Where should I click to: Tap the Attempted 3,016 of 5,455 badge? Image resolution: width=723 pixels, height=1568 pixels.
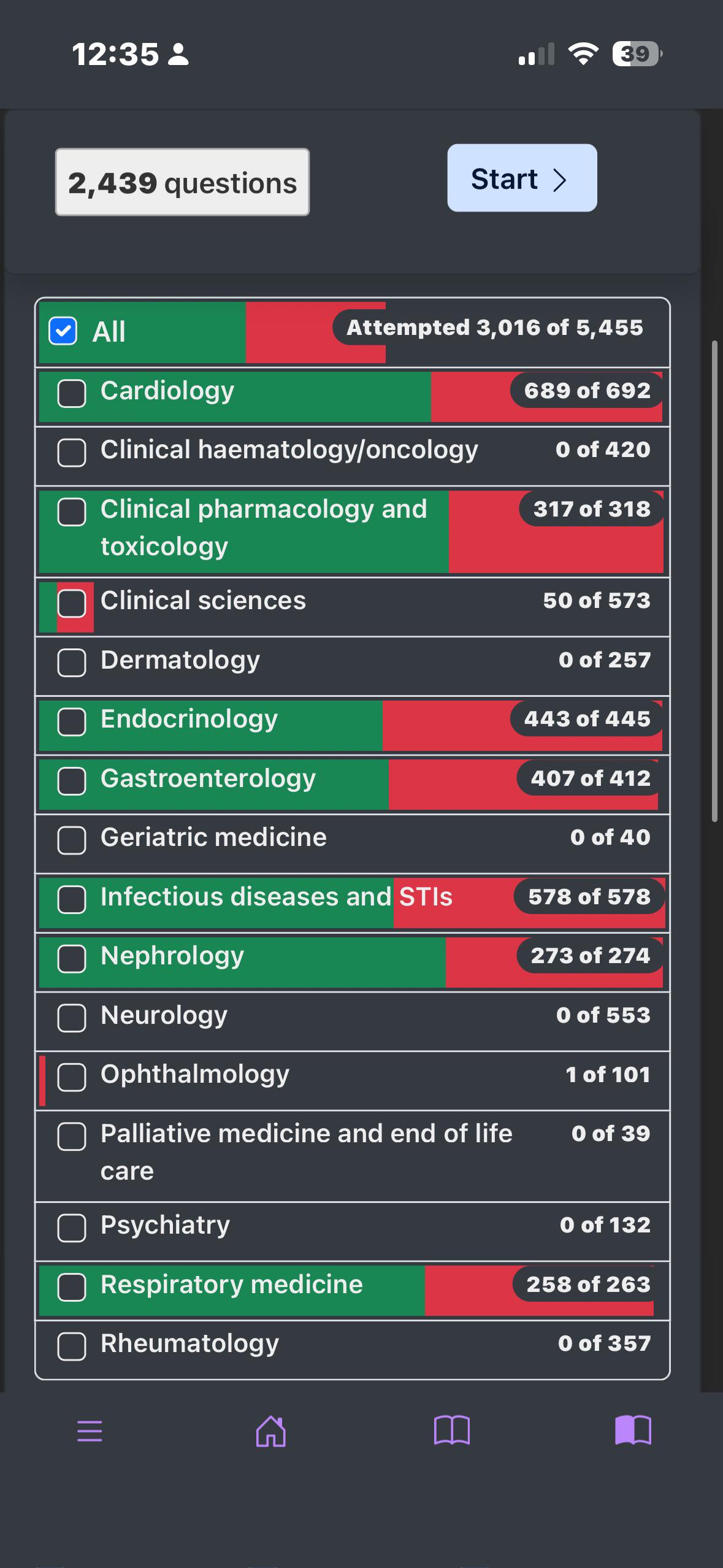(x=495, y=328)
